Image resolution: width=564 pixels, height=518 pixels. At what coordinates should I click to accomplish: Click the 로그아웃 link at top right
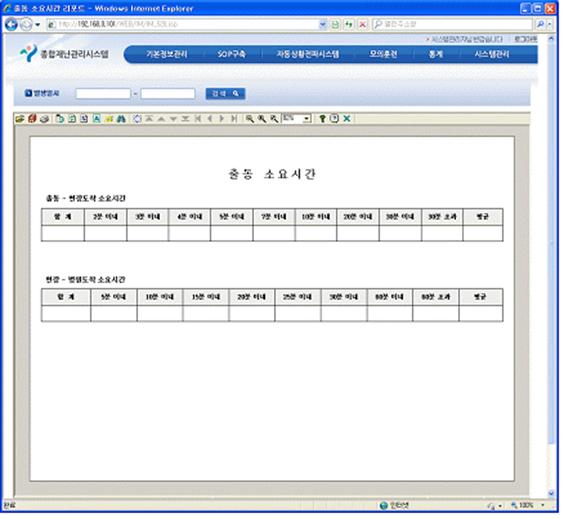click(x=526, y=39)
